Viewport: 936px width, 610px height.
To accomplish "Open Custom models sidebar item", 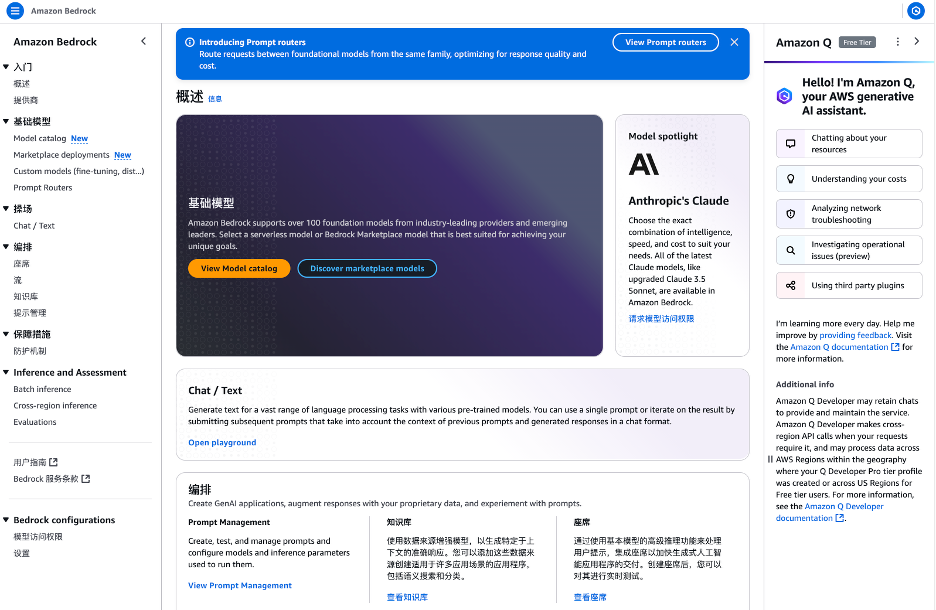I will [79, 171].
